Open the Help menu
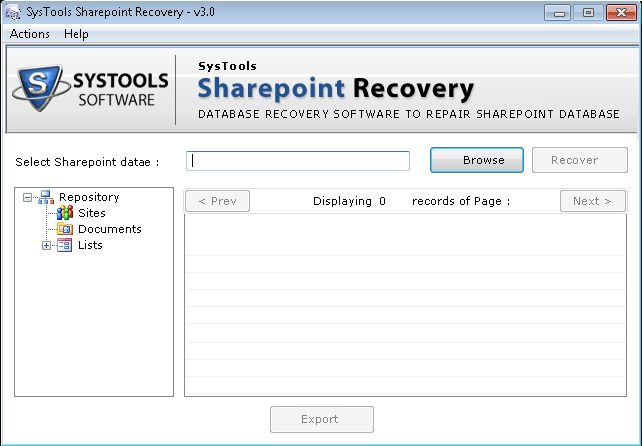Viewport: 642px width, 446px height. 76,34
